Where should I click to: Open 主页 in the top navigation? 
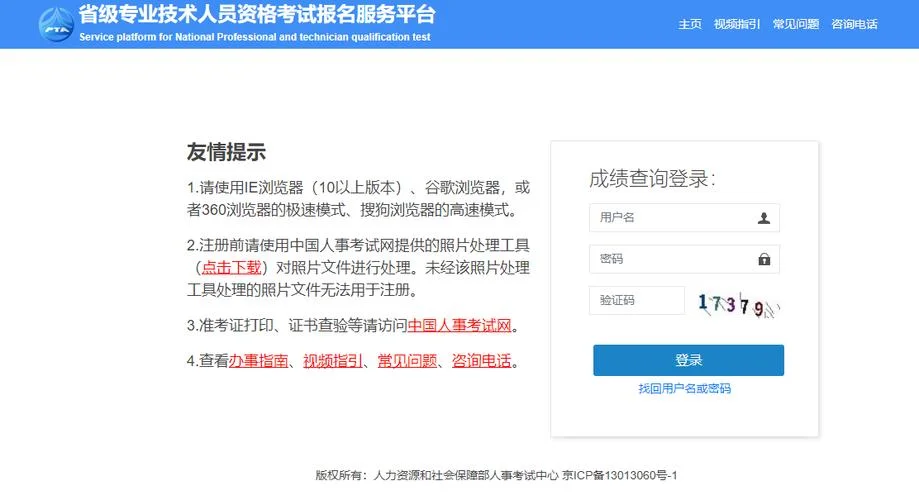click(690, 24)
